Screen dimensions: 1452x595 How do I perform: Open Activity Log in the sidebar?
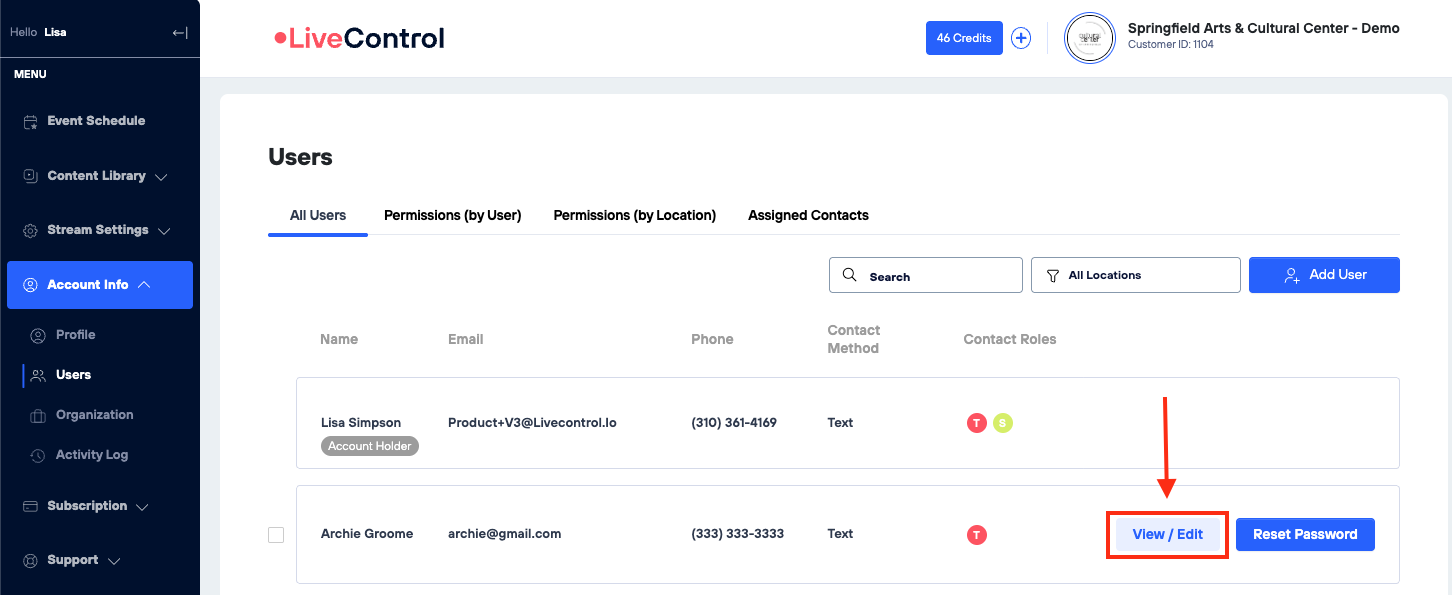pos(91,455)
